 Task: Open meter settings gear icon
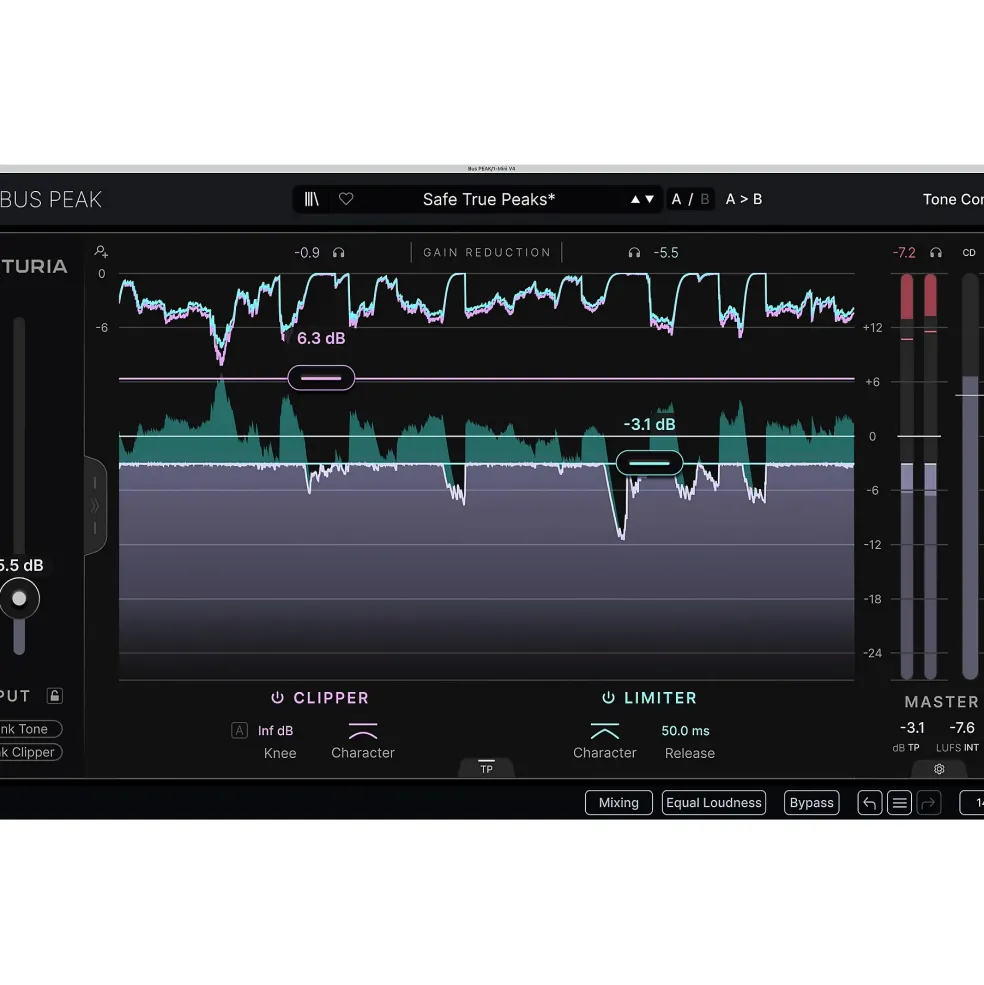point(939,769)
